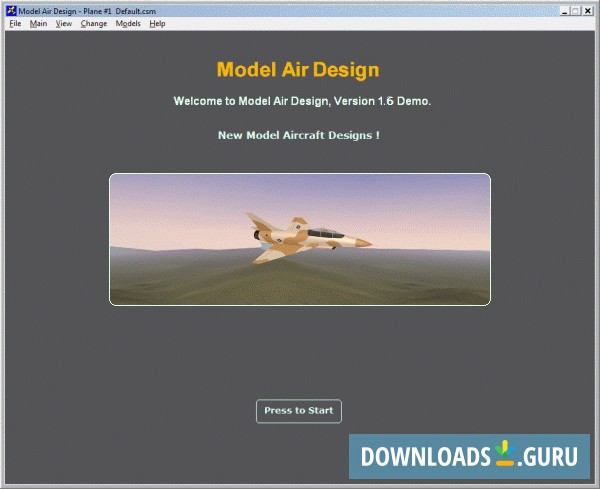The width and height of the screenshot is (600, 489).
Task: Open the File menu
Action: [x=15, y=24]
